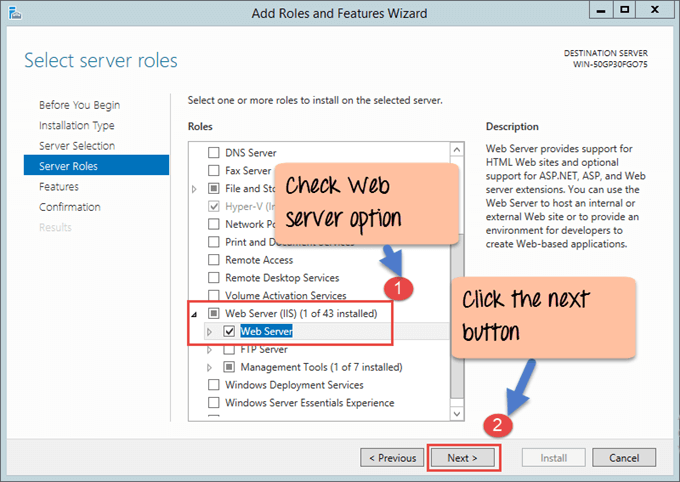Viewport: 680px width, 482px height.
Task: Click the Next button
Action: 463,458
